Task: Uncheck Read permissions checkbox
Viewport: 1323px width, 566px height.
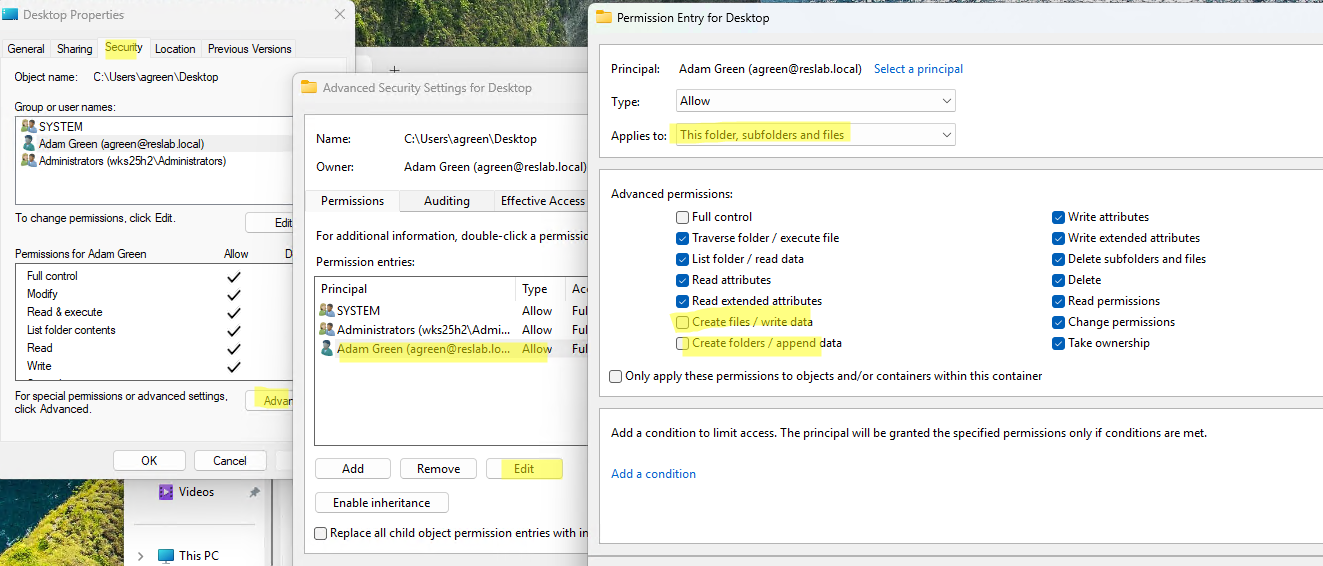Action: pos(1058,301)
